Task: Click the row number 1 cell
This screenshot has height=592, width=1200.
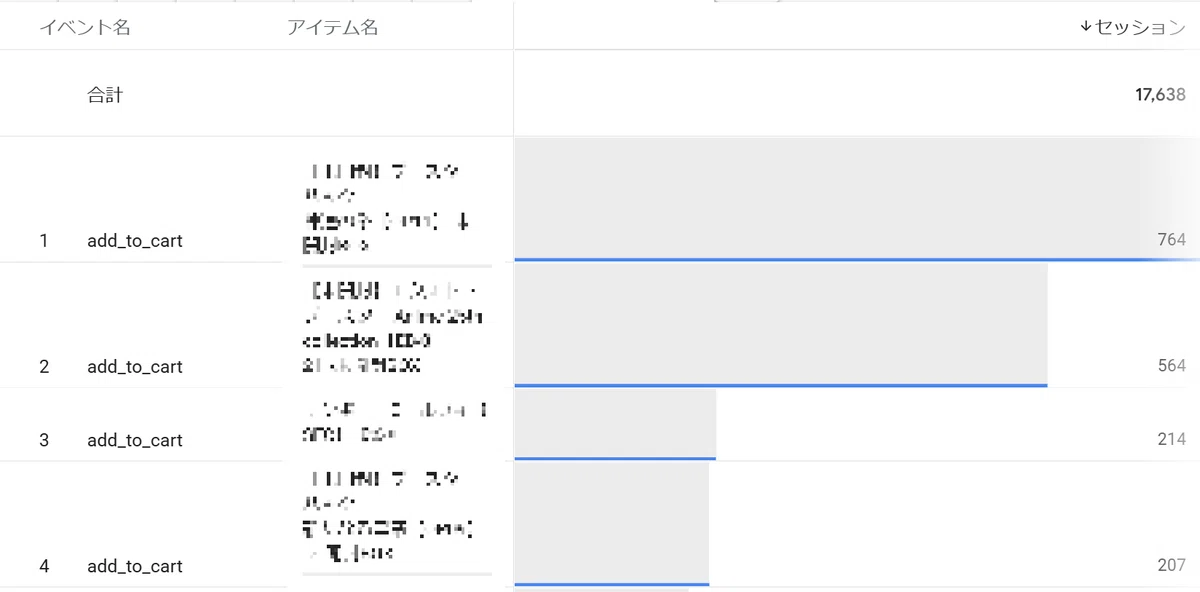Action: (x=44, y=241)
